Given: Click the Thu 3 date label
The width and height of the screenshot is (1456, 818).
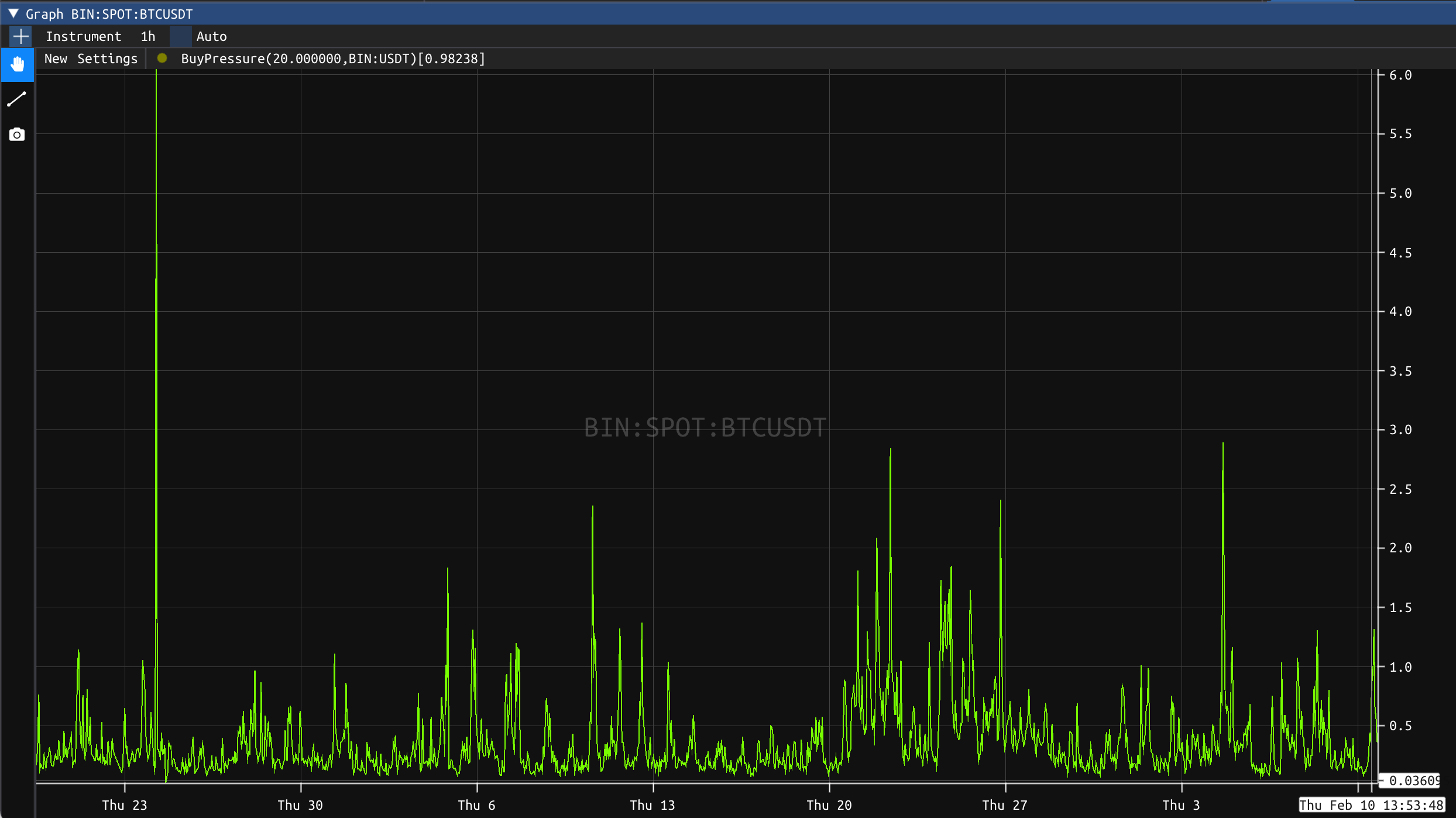Looking at the screenshot, I should coord(1181,805).
